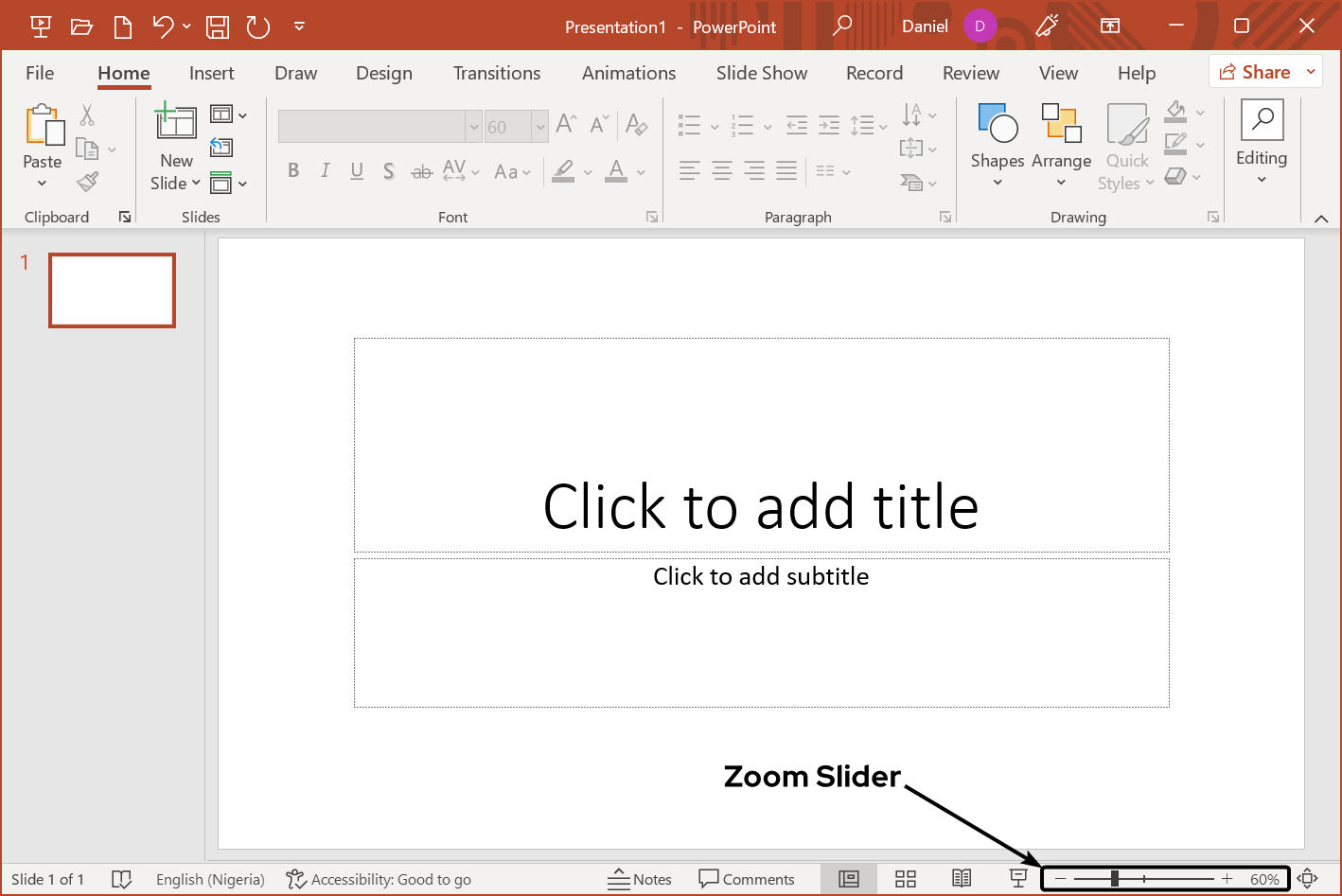Expand the font size dropdown
This screenshot has width=1342, height=896.
point(540,127)
